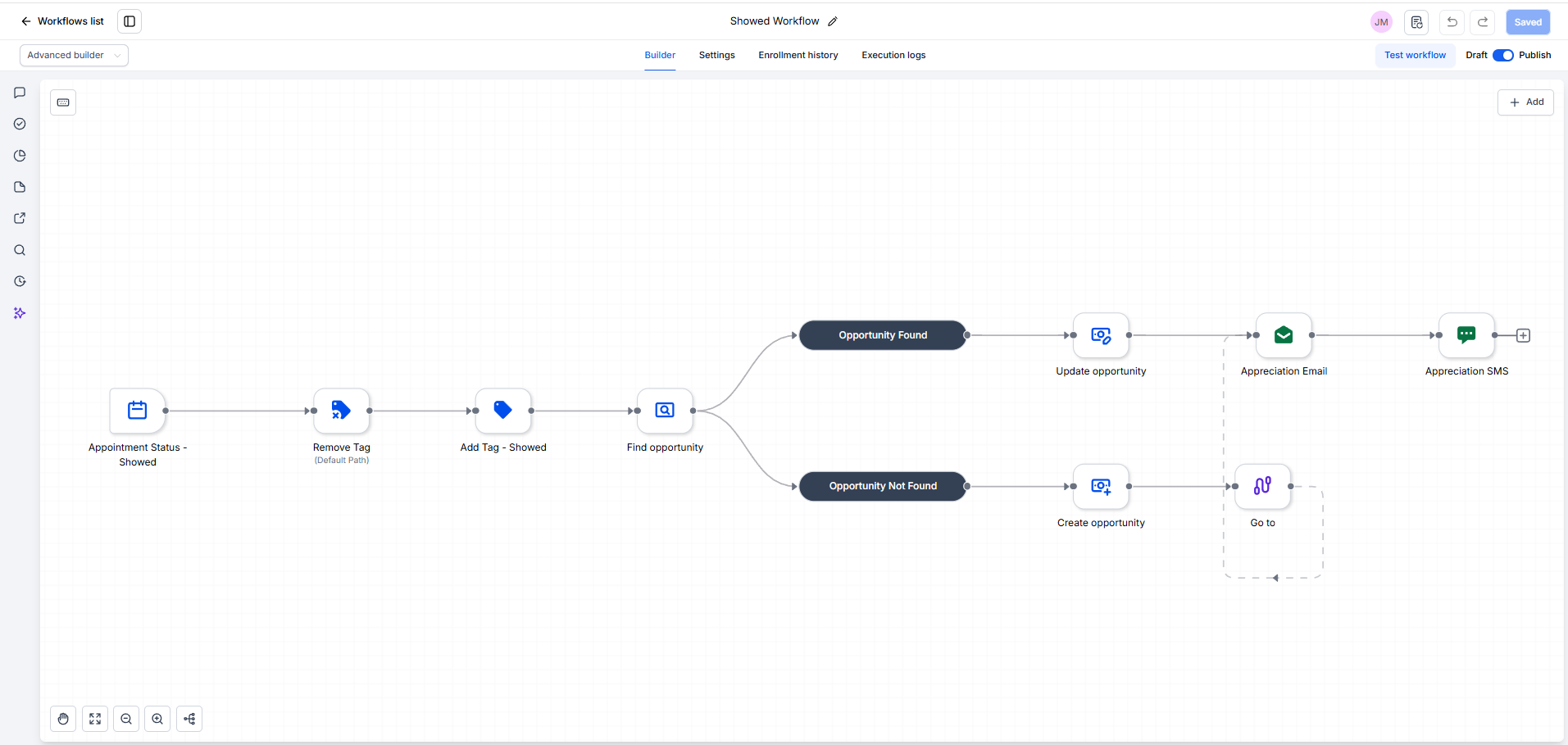Click the fit-to-screen icon
1568x745 pixels.
click(x=95, y=719)
